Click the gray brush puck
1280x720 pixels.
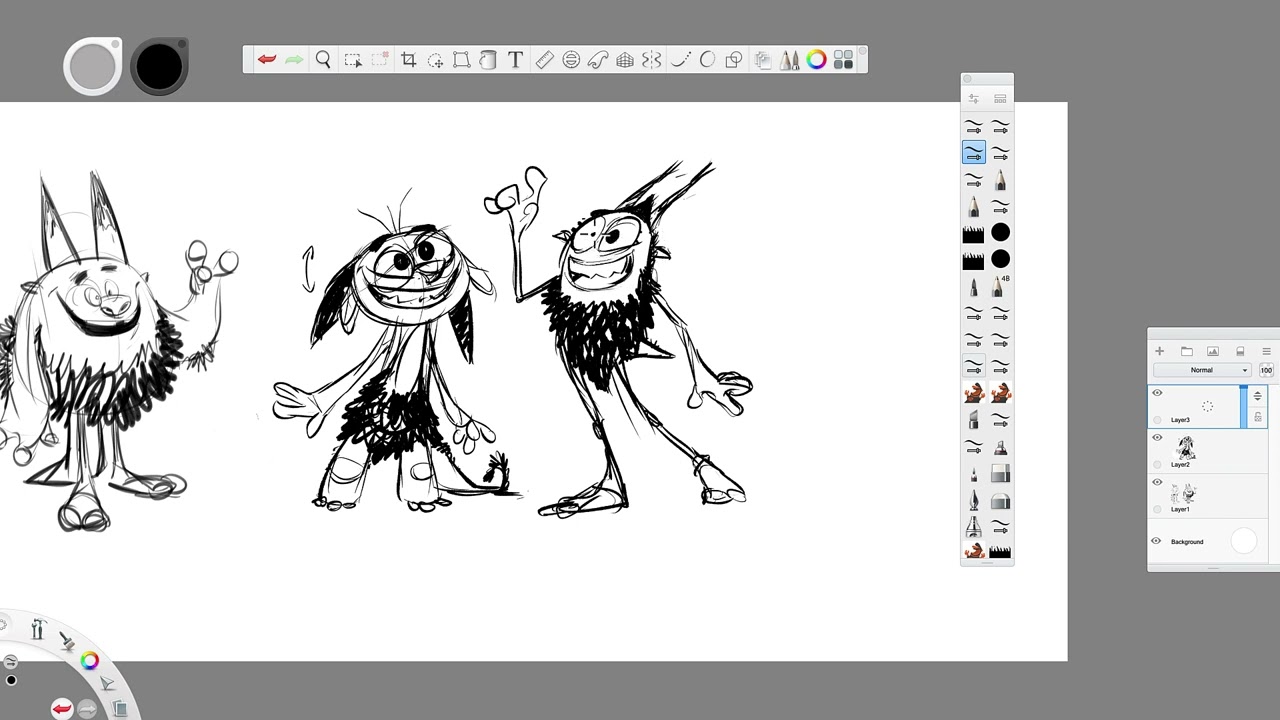pos(93,66)
